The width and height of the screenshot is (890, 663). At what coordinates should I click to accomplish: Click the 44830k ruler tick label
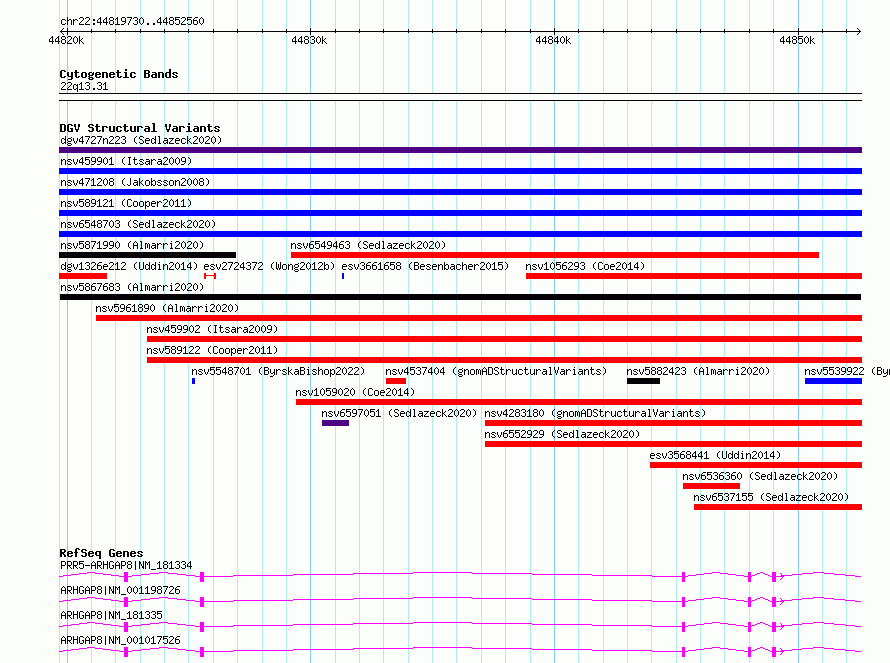[x=309, y=40]
